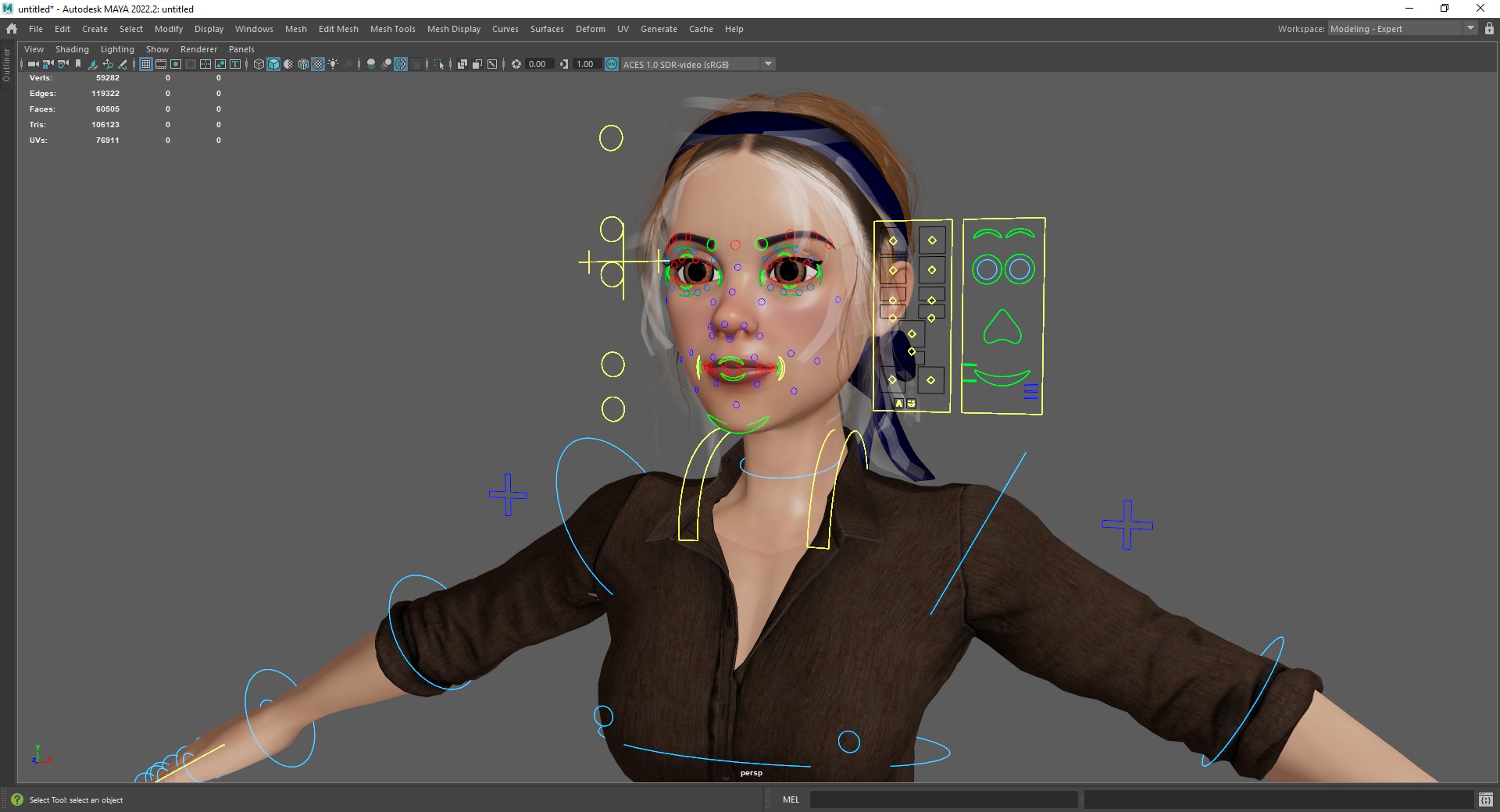Click the help line question icon
This screenshot has width=1500, height=812.
tap(17, 800)
